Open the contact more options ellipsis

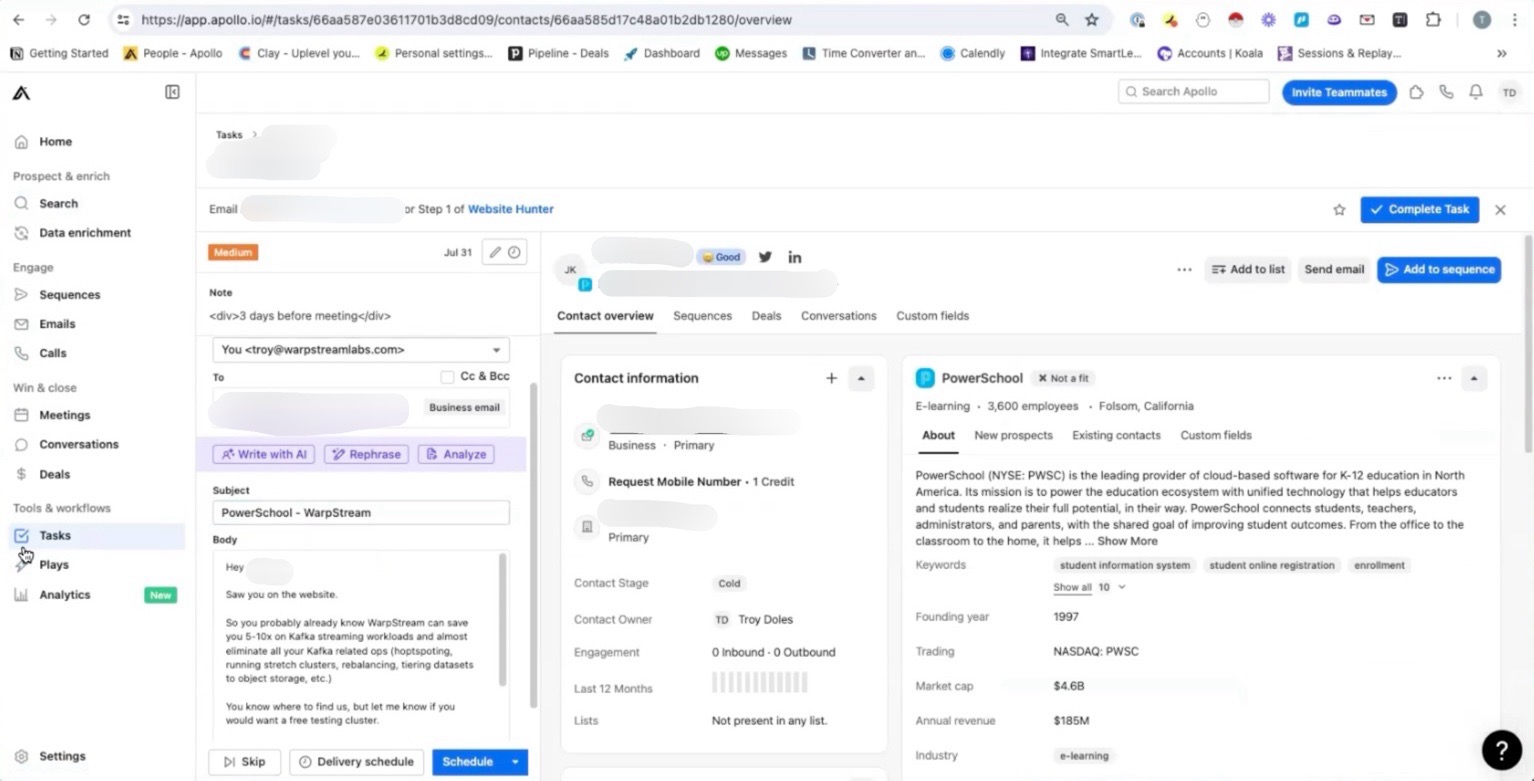[1185, 269]
